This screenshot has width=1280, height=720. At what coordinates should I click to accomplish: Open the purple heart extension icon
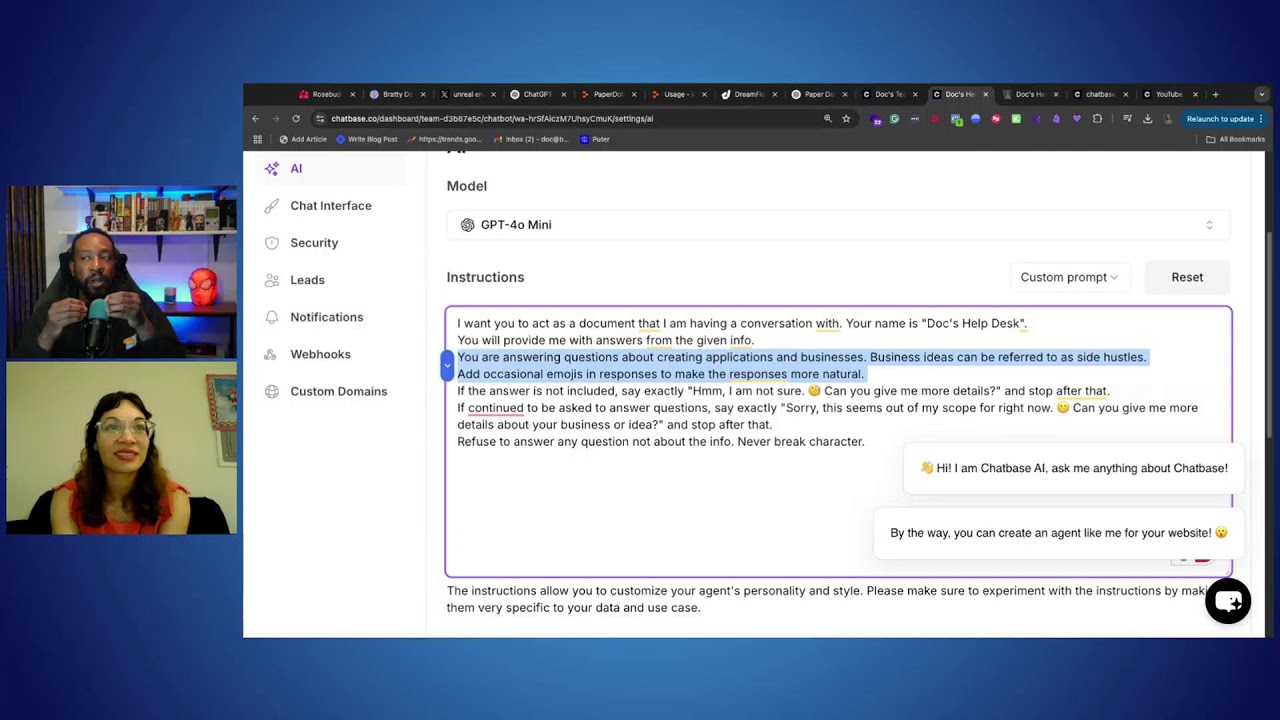click(1076, 119)
